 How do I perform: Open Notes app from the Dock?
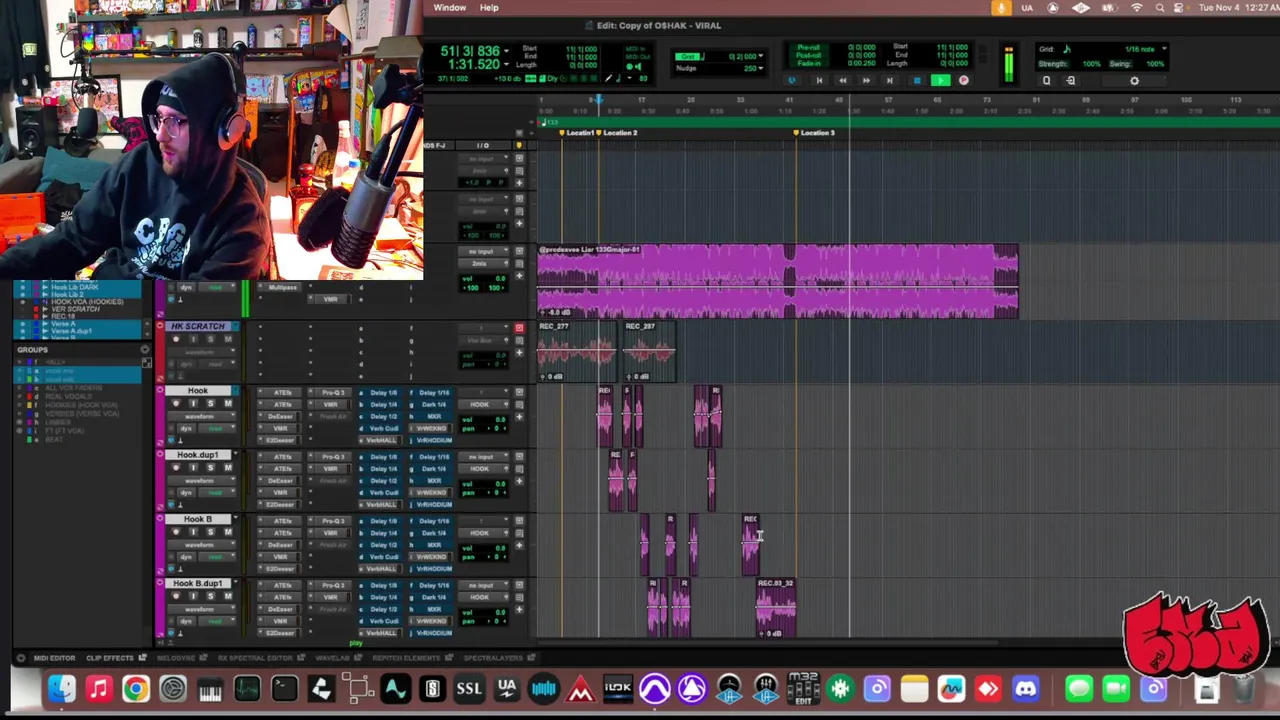pos(914,689)
